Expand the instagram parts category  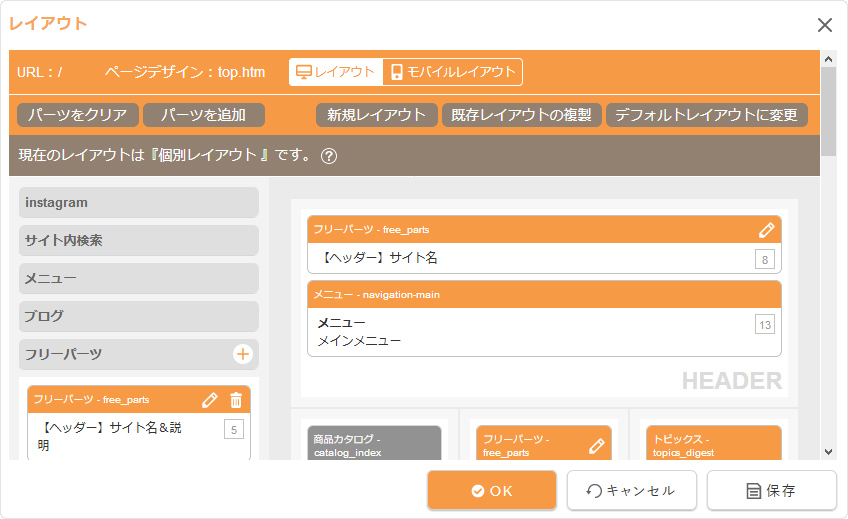[138, 203]
